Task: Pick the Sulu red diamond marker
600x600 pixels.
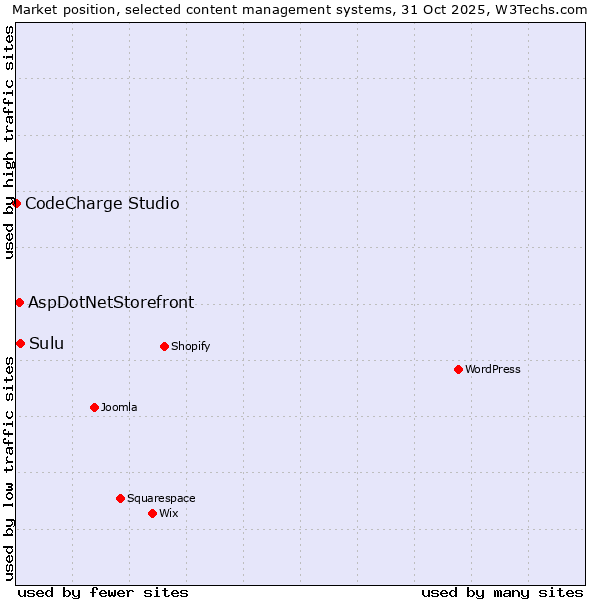Action: [x=20, y=343]
